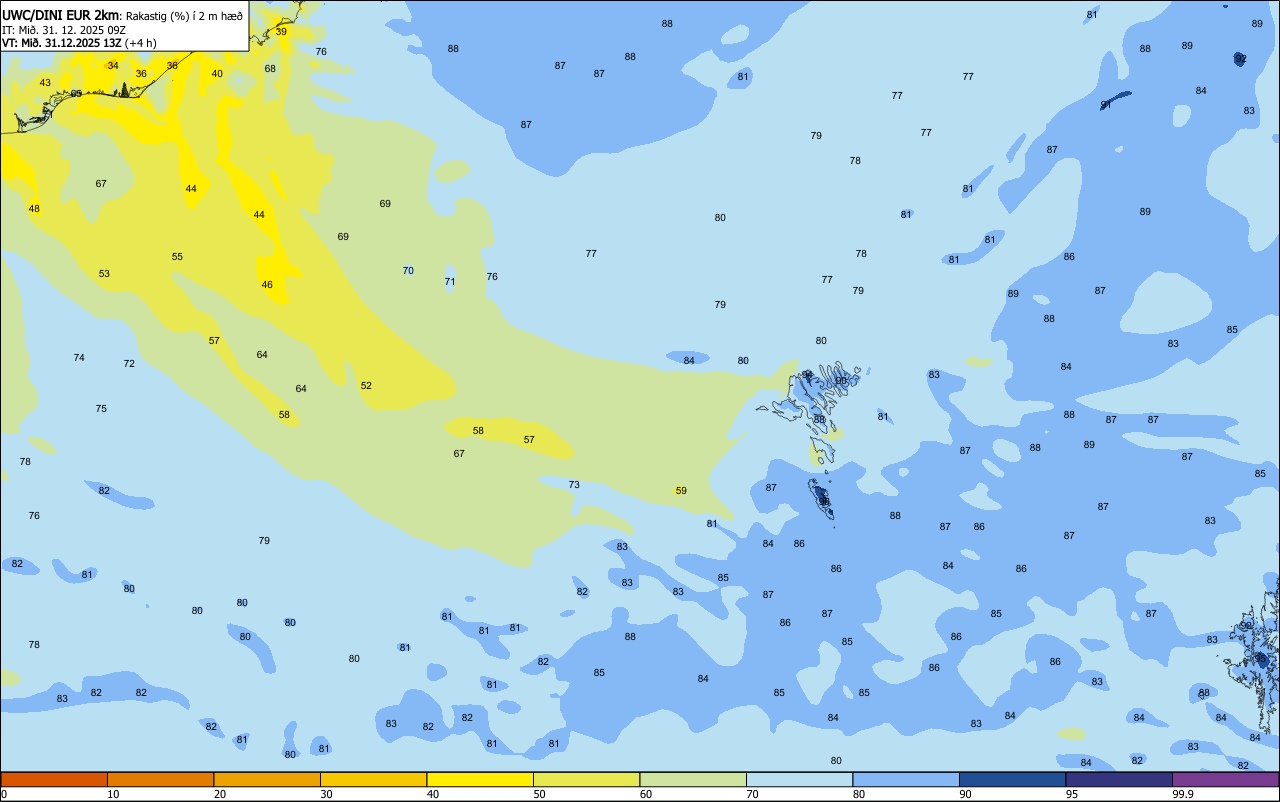Click the orange 10–20 legend swatch
Image resolution: width=1280 pixels, height=802 pixels.
coord(160,779)
